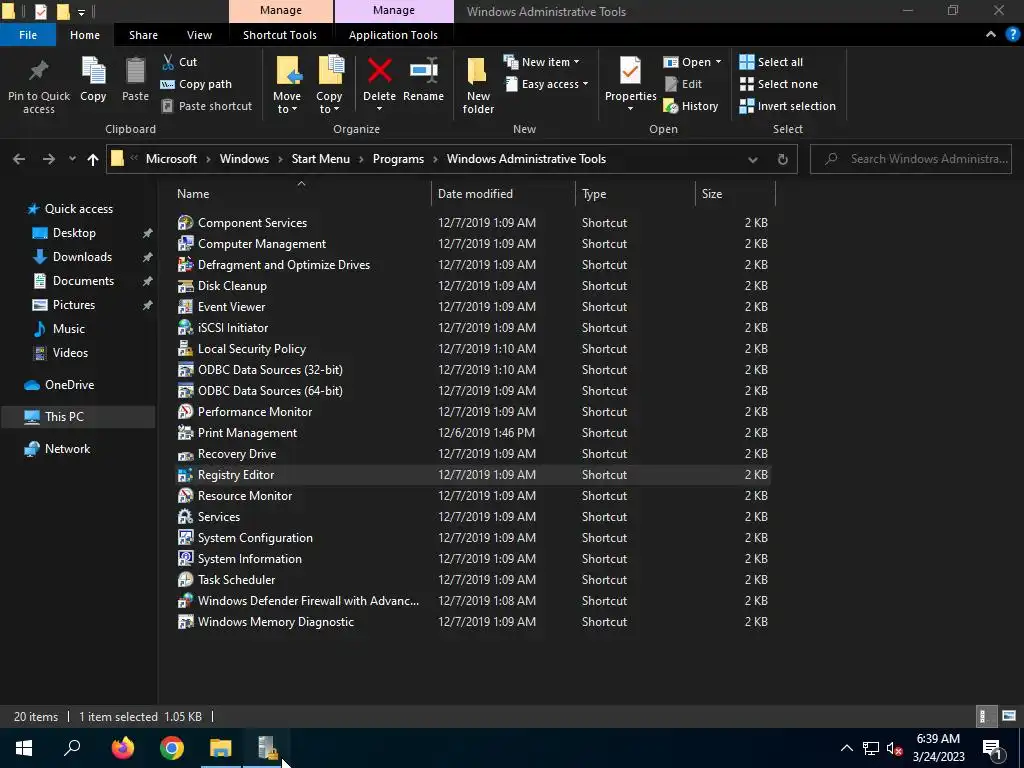Open Chrome from the taskbar
Screen dimensions: 1024x768
pos(172,748)
